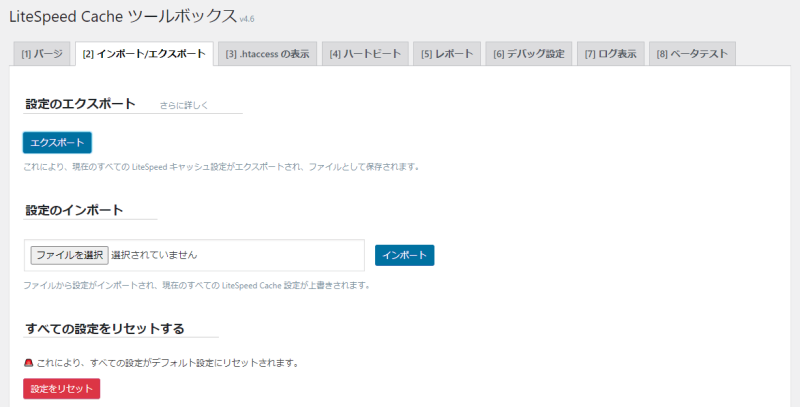Click the LiteSpeed Cache ツールボックス page title
Viewport: 800px width, 407px height.
tap(122, 17)
